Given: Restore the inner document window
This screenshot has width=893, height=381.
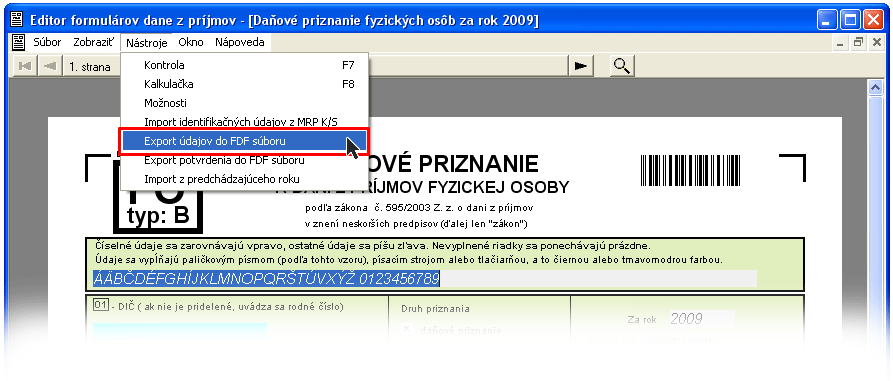Looking at the screenshot, I should pos(858,42).
